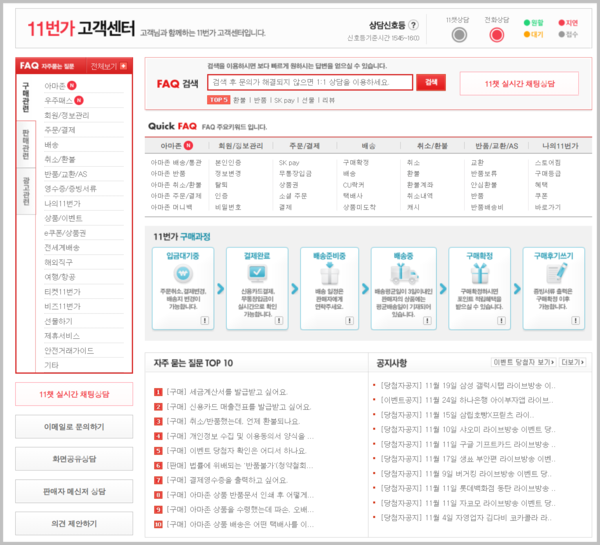Image resolution: width=600 pixels, height=545 pixels.
Task: Open info icon on 결제완료 card
Action: click(x=279, y=320)
